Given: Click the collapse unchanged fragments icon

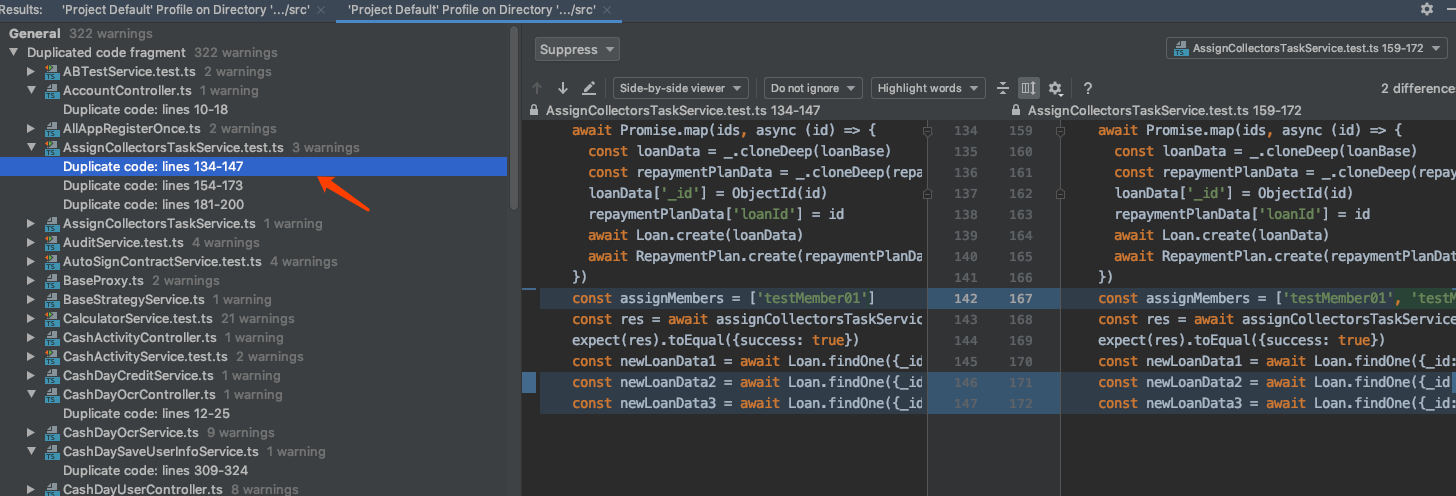Looking at the screenshot, I should [1003, 88].
